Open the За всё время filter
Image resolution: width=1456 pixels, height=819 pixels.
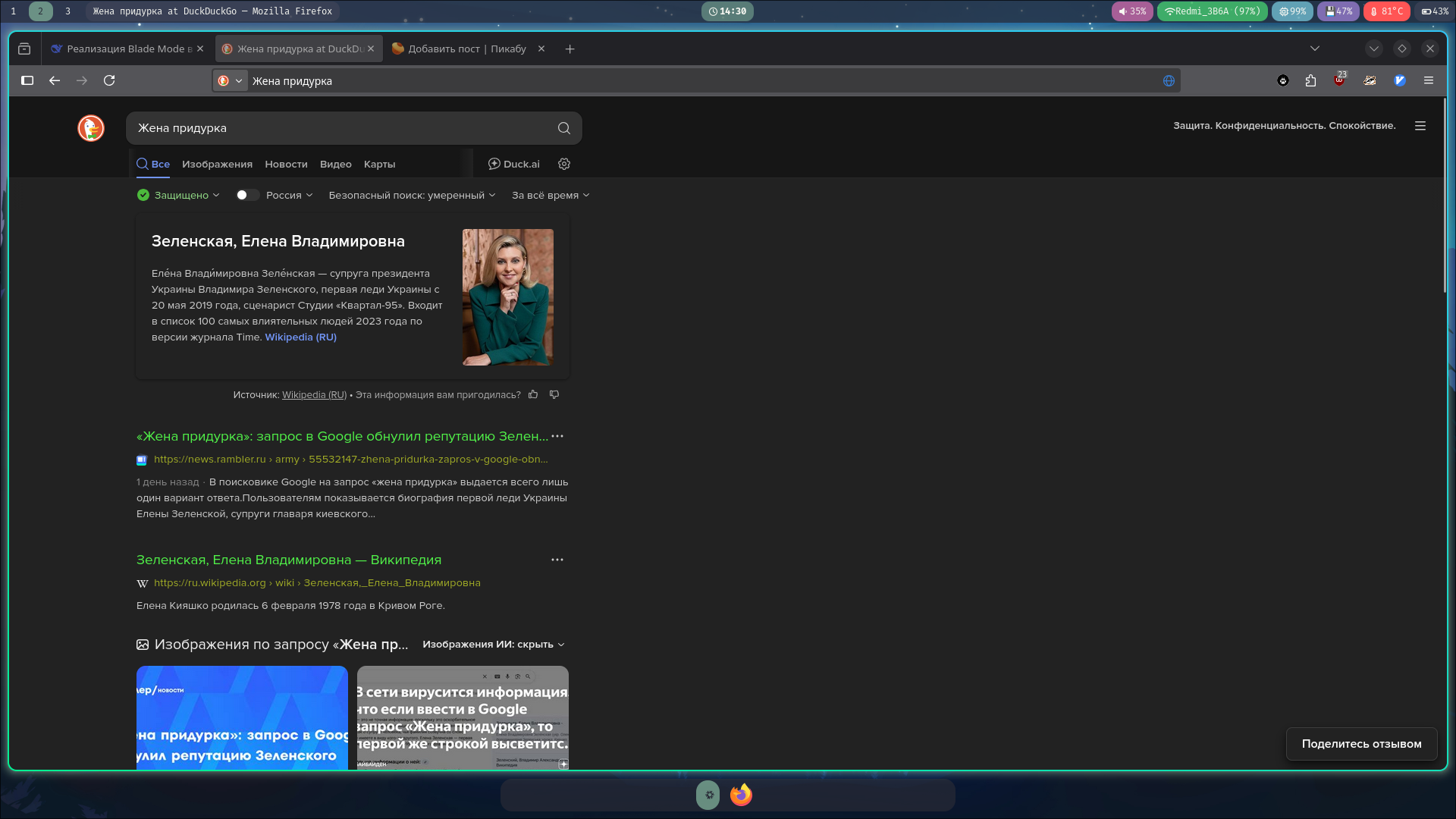(551, 195)
